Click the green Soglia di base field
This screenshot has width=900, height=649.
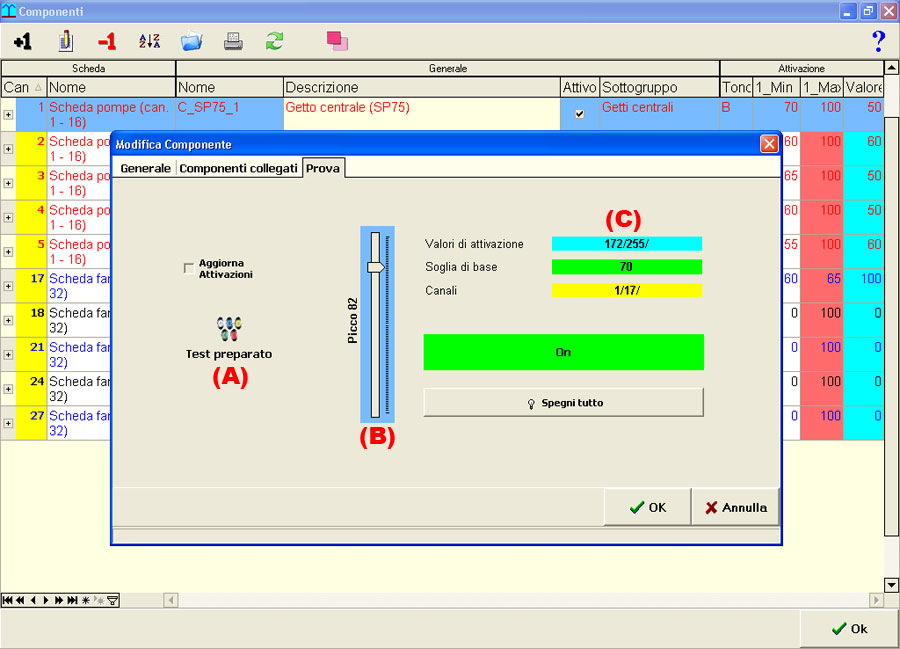click(x=627, y=267)
